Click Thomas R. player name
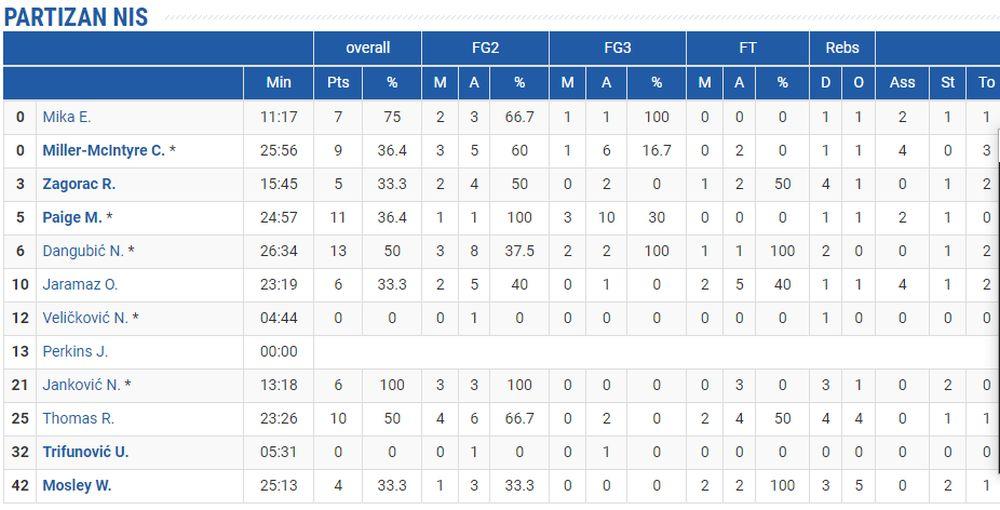Viewport: 1000px width, 510px height. pyautogui.click(x=78, y=418)
